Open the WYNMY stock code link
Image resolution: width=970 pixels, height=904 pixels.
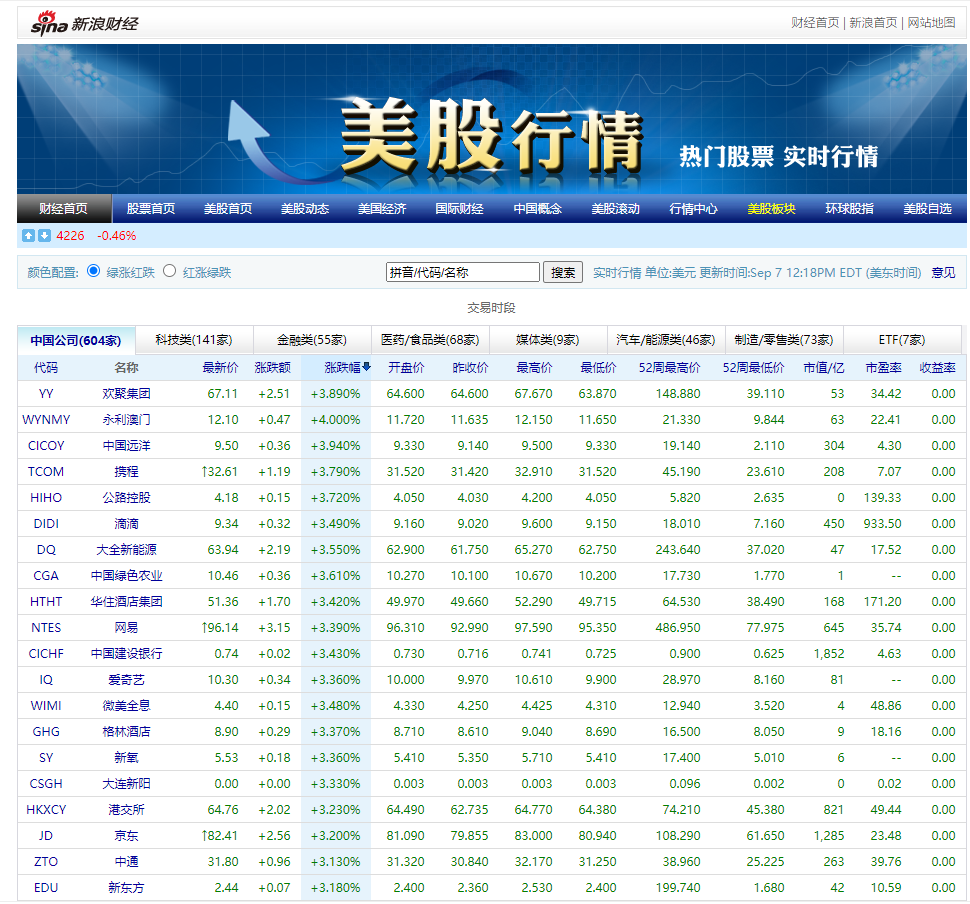point(46,420)
